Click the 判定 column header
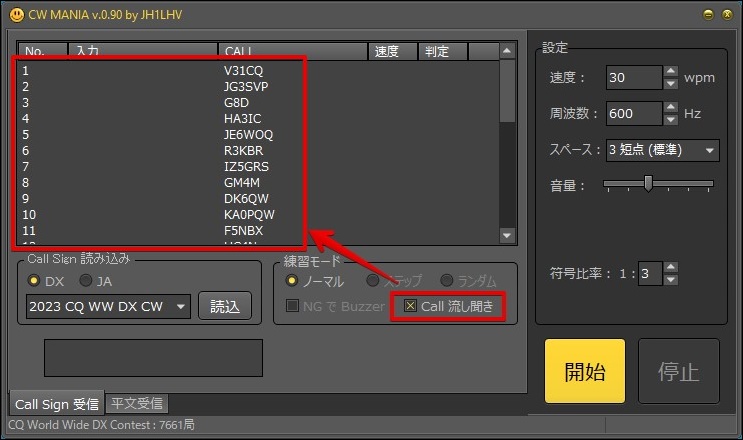Viewport: 743px width, 440px height. coord(443,51)
